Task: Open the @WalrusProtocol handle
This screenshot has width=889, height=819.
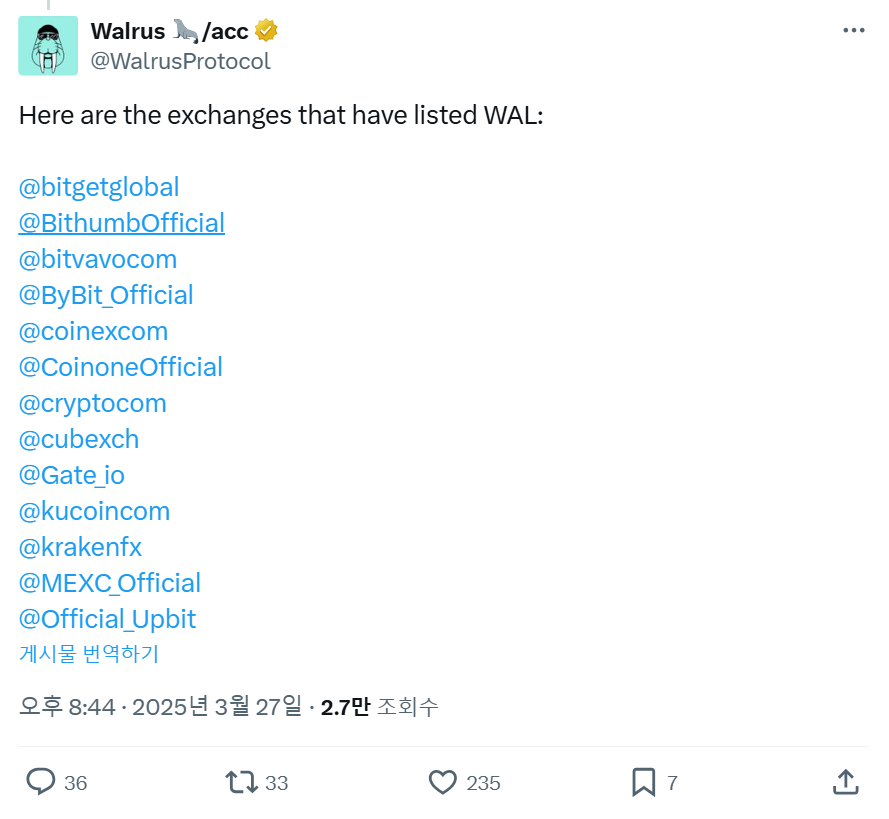Action: tap(180, 61)
